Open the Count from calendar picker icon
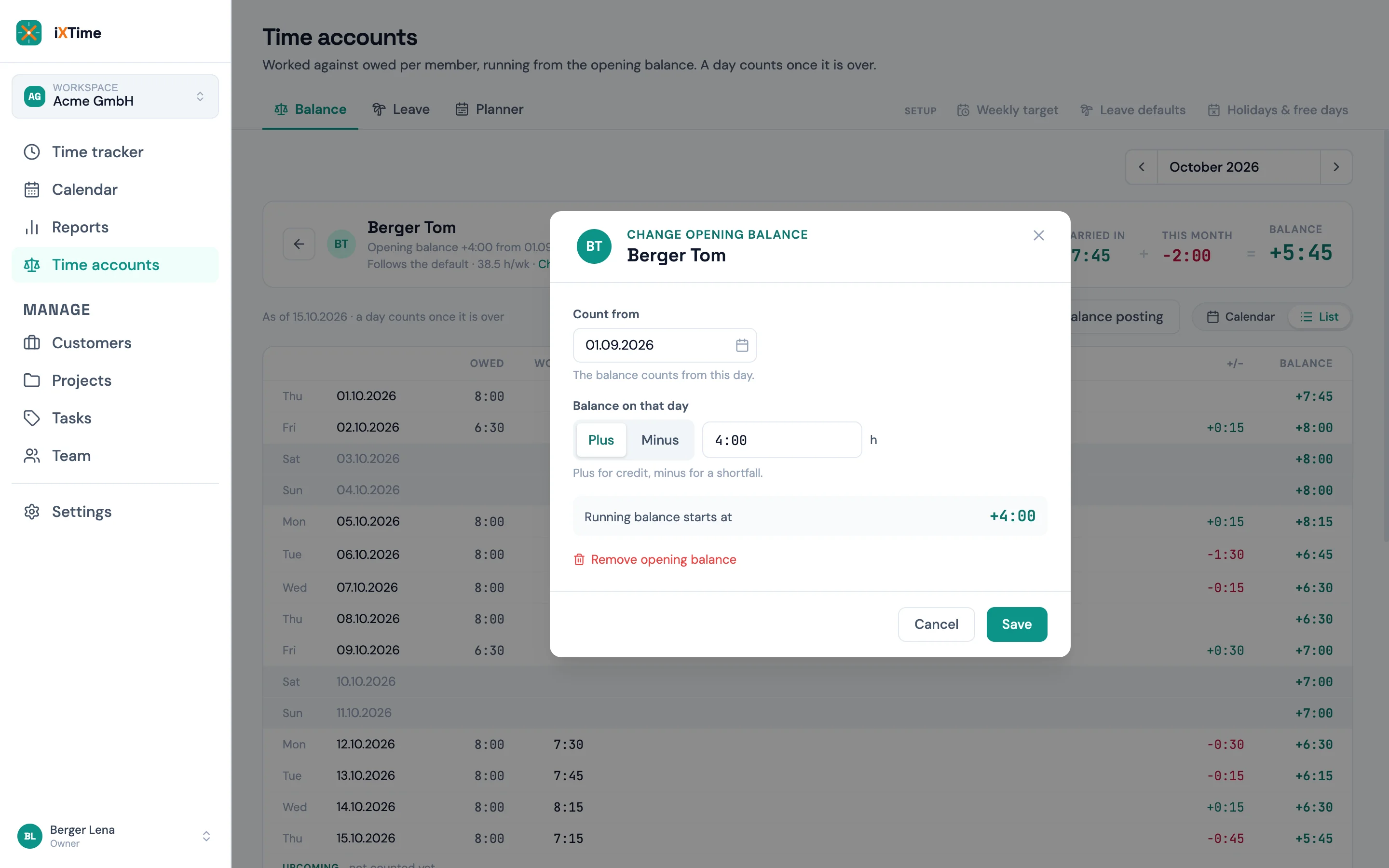Image resolution: width=1389 pixels, height=868 pixels. pyautogui.click(x=742, y=345)
